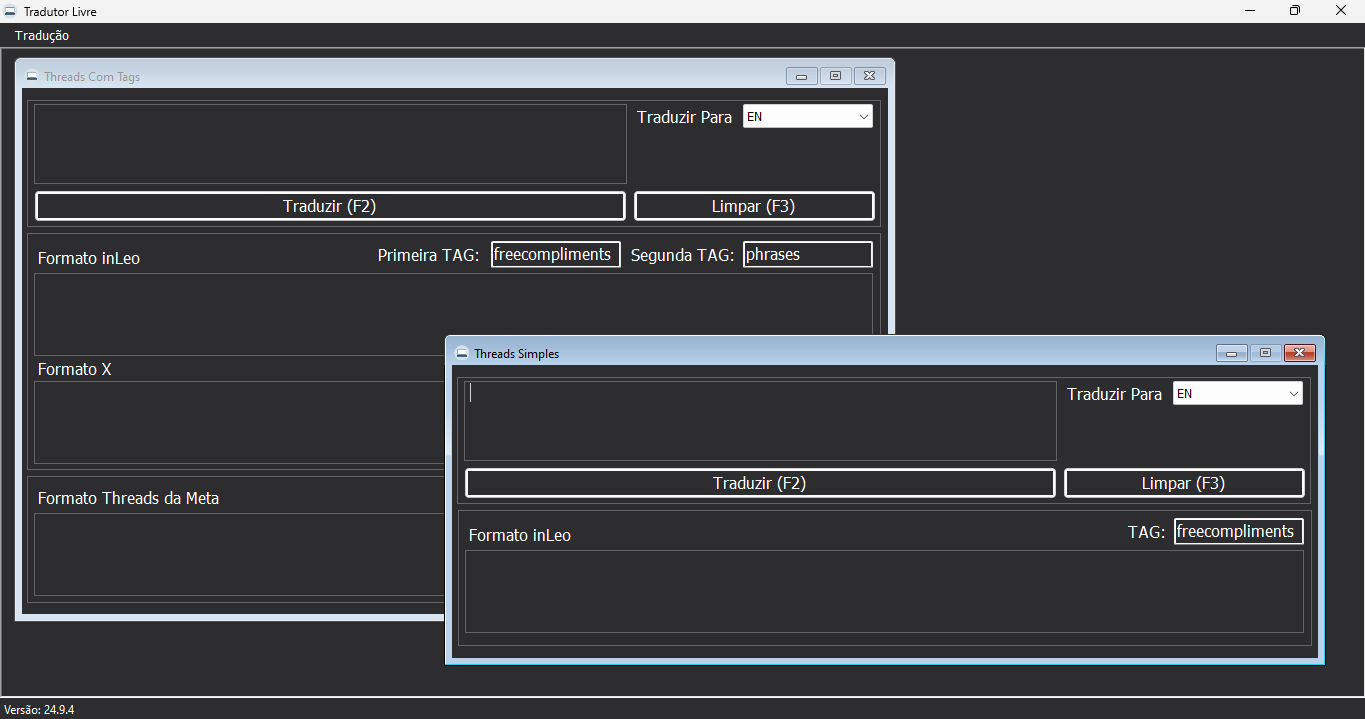Close the Threads Simples window
Image resolution: width=1365 pixels, height=719 pixels.
1299,353
